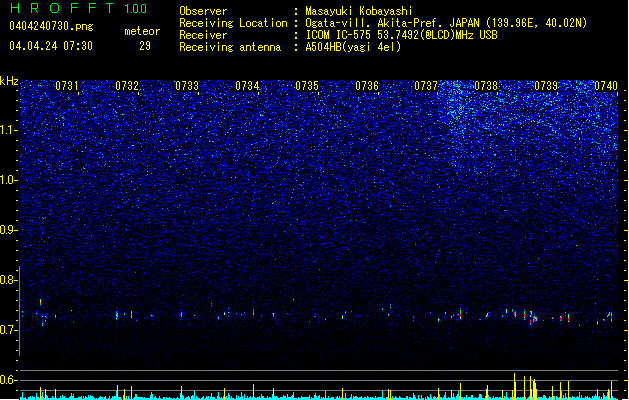
Task: Click the Ogata-vill. Akita-Pref. JAPAN location text
Action: [x=446, y=23]
